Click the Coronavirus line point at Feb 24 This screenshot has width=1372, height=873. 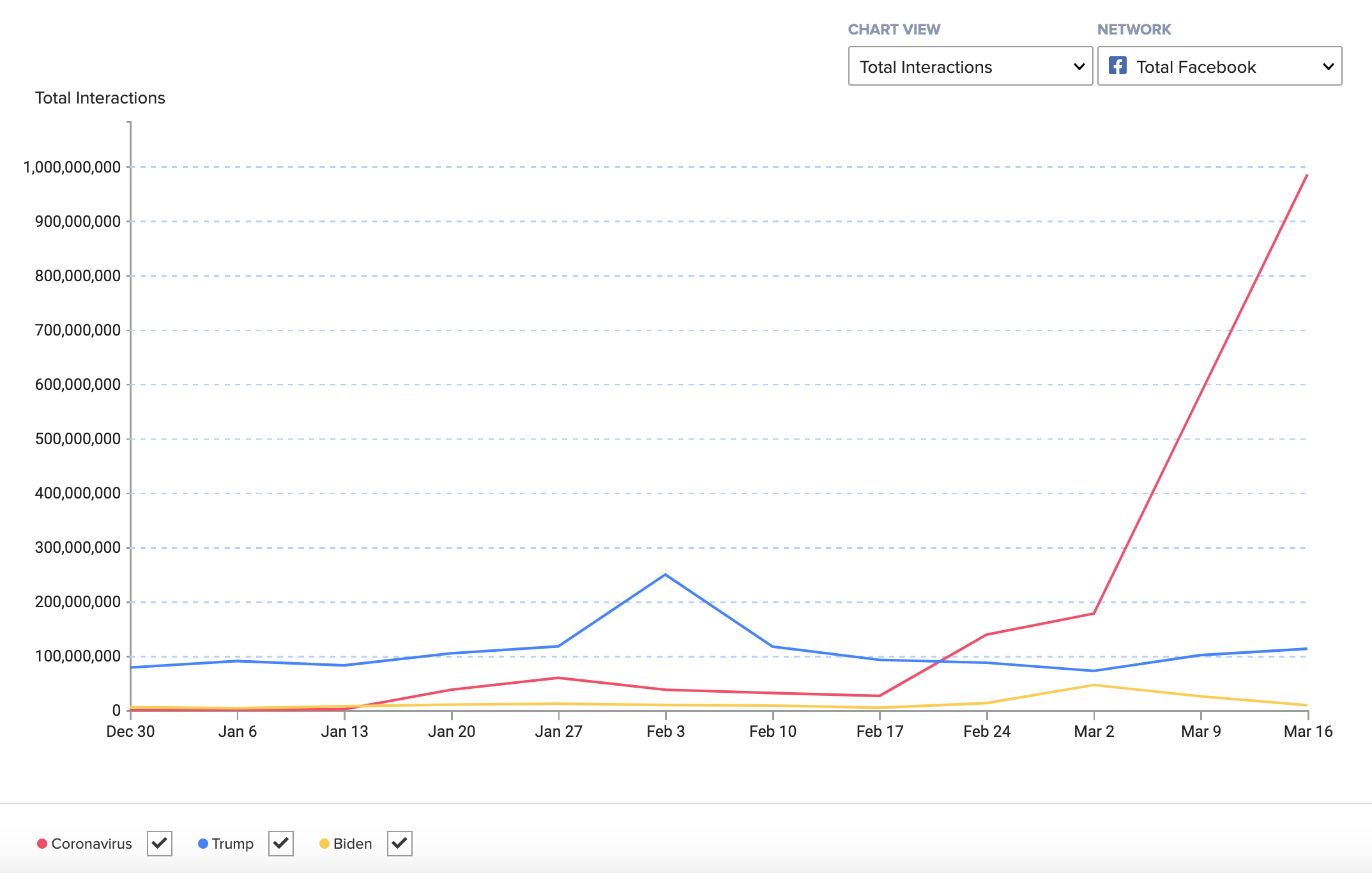987,635
